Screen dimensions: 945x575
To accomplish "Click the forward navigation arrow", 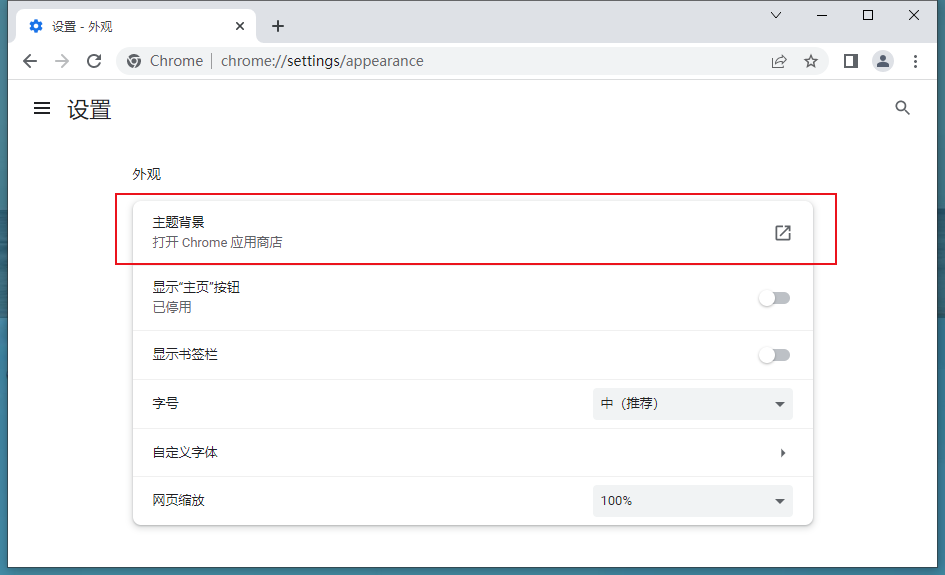I will 61,61.
